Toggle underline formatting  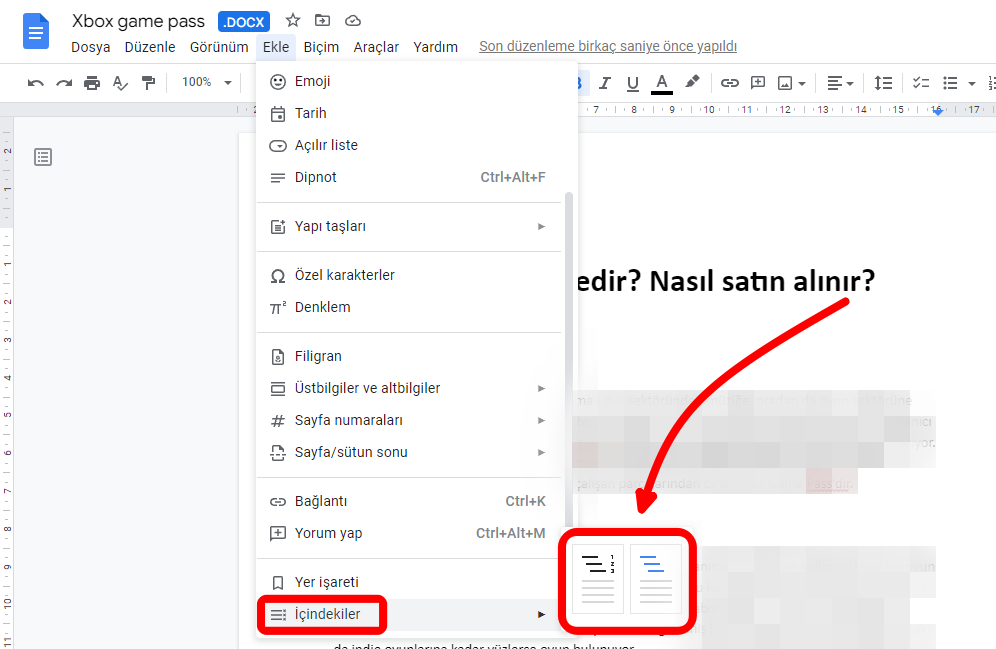632,83
